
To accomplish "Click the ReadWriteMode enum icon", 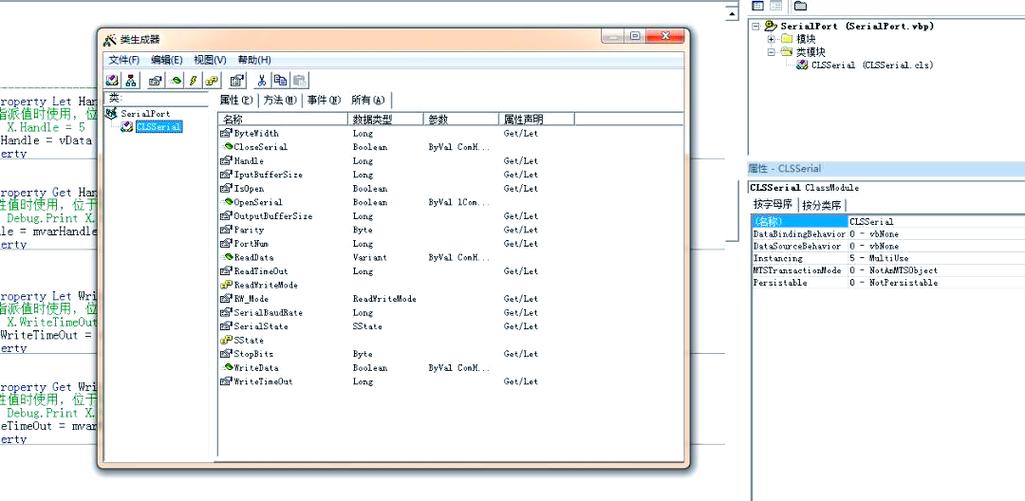I will point(226,285).
